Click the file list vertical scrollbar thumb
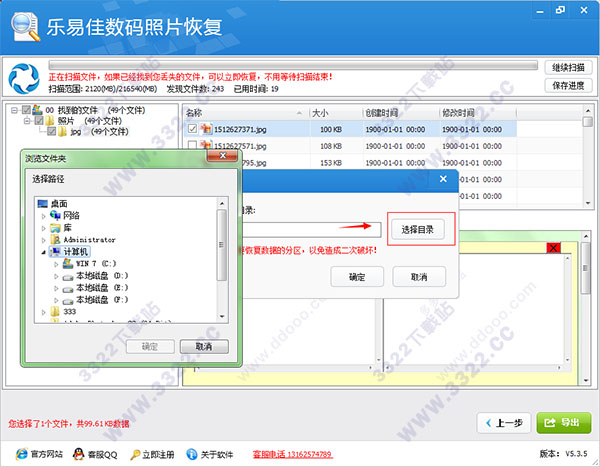 pyautogui.click(x=587, y=122)
